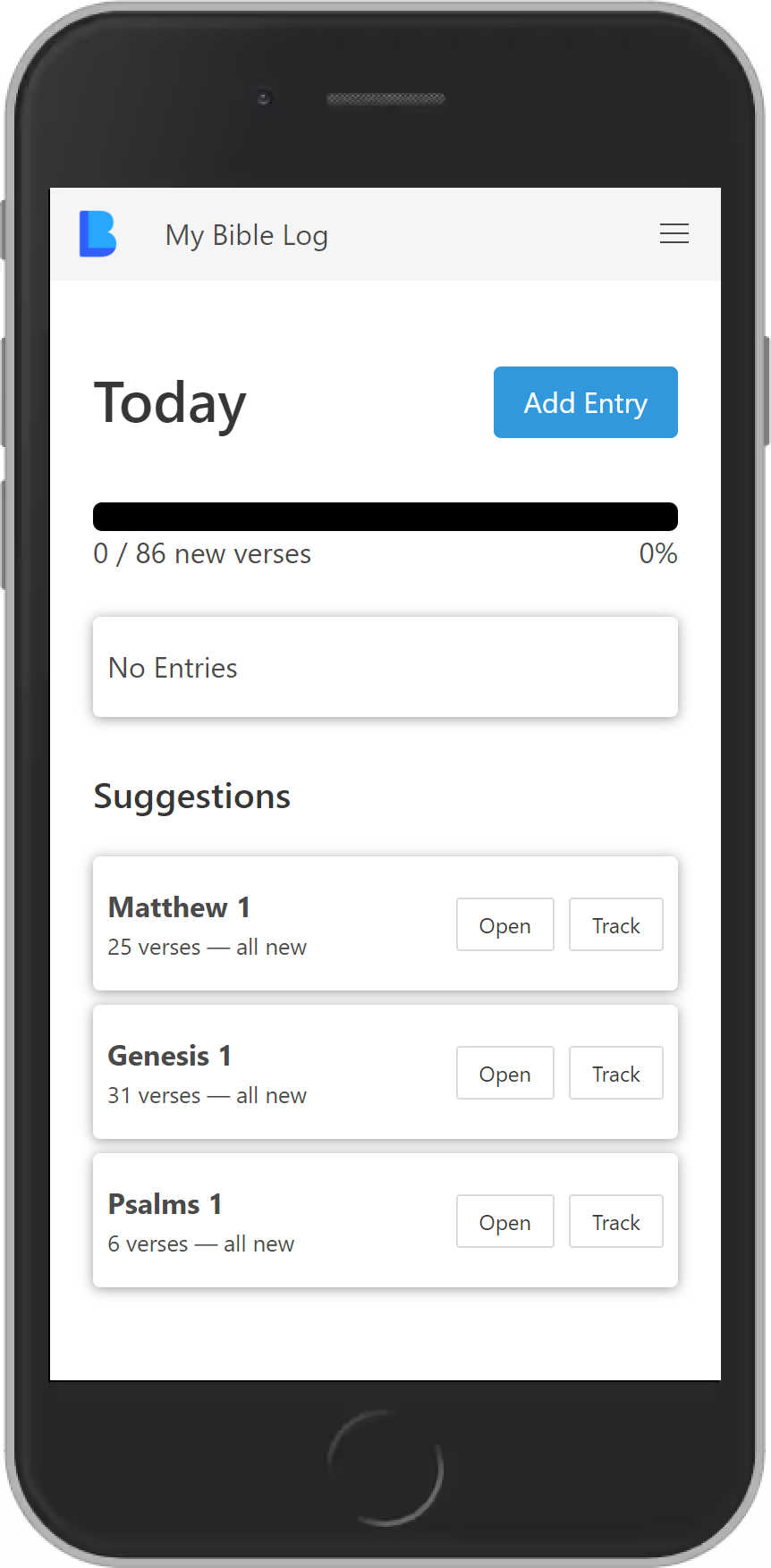Click the 0% progress percentage
Screen dimensions: 771x1568
pos(657,553)
